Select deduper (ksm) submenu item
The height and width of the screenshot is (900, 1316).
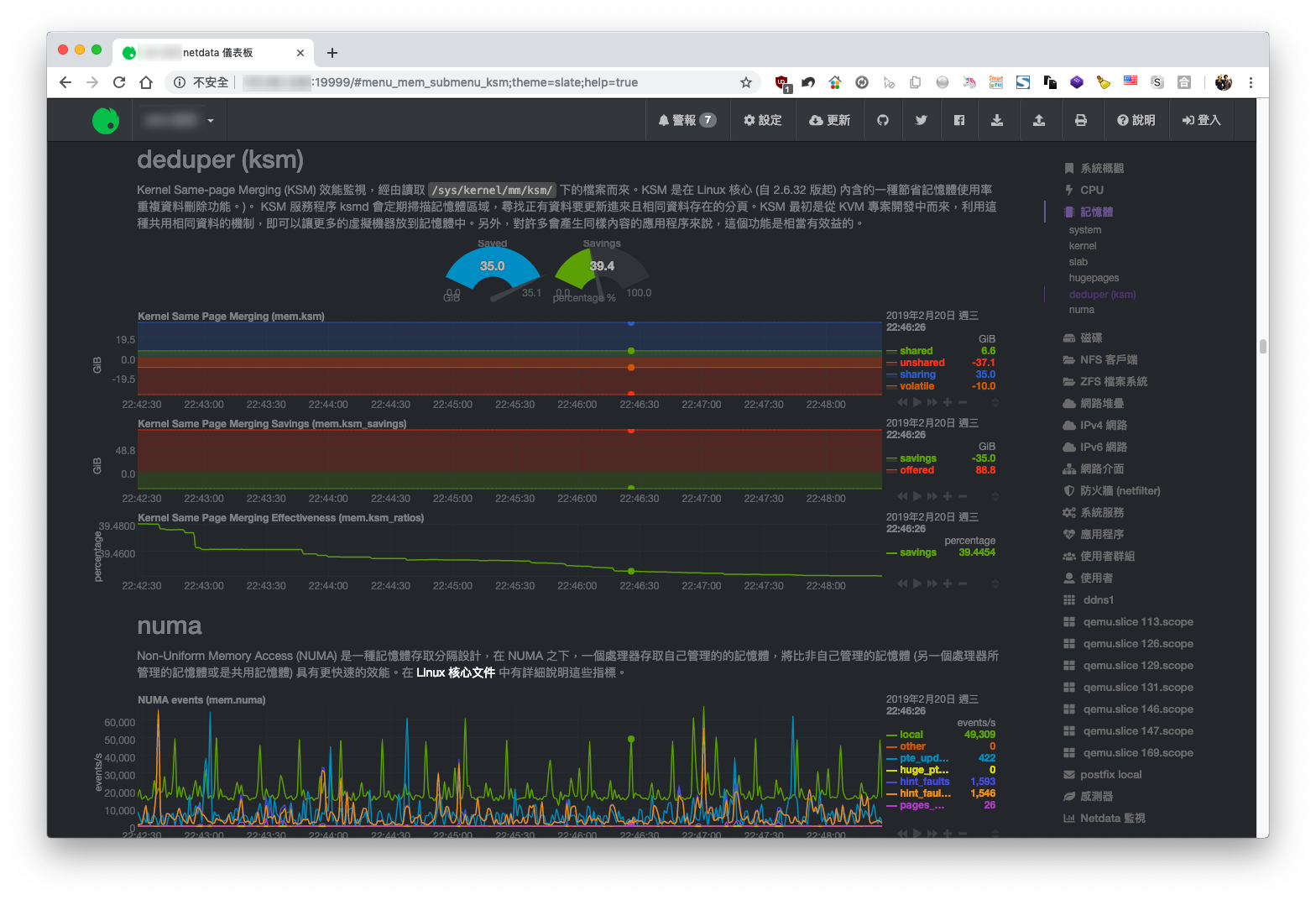pos(1102,295)
